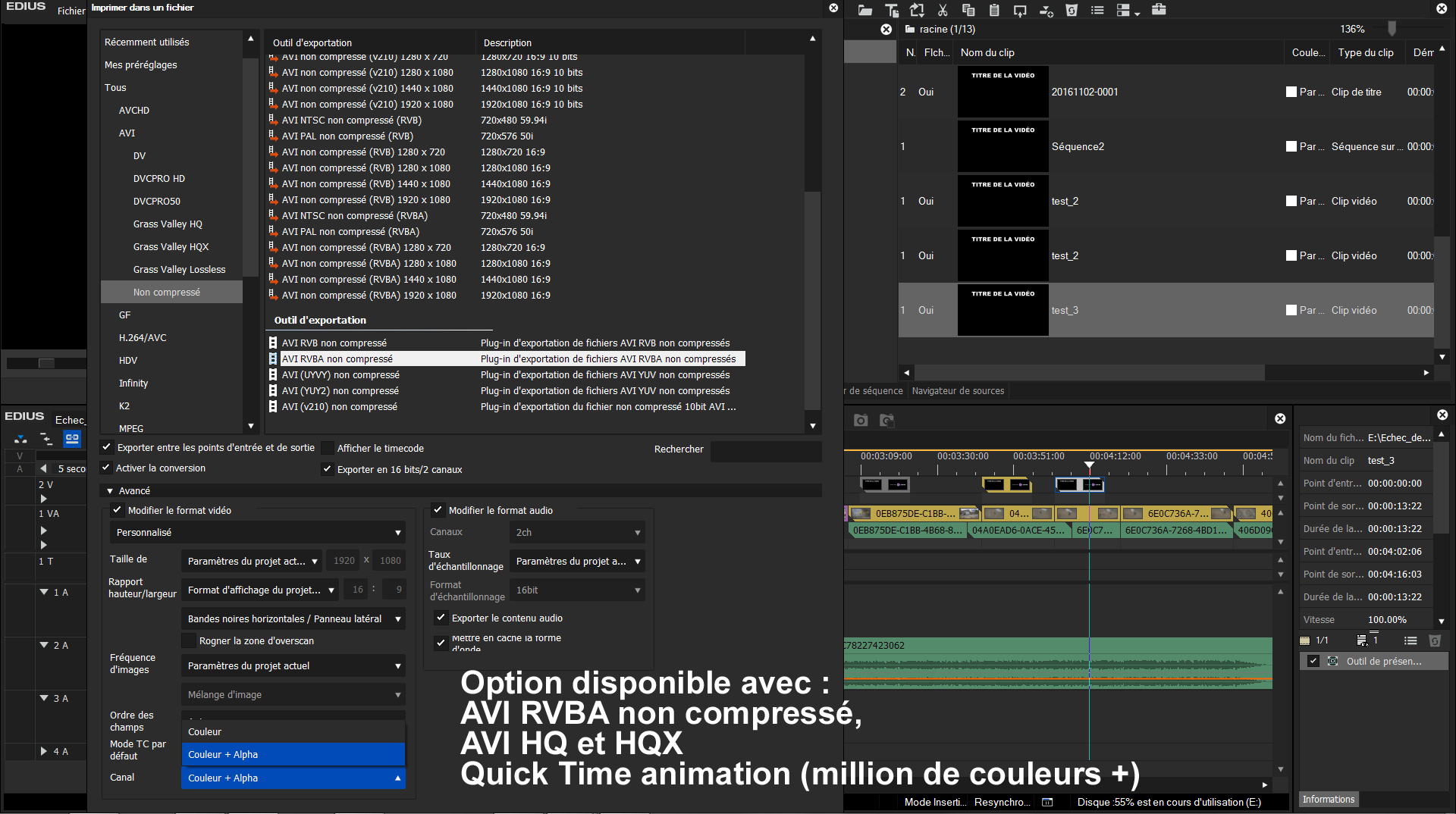The height and width of the screenshot is (814, 1456).
Task: Open the Canaux 2ch dropdown
Action: click(577, 533)
